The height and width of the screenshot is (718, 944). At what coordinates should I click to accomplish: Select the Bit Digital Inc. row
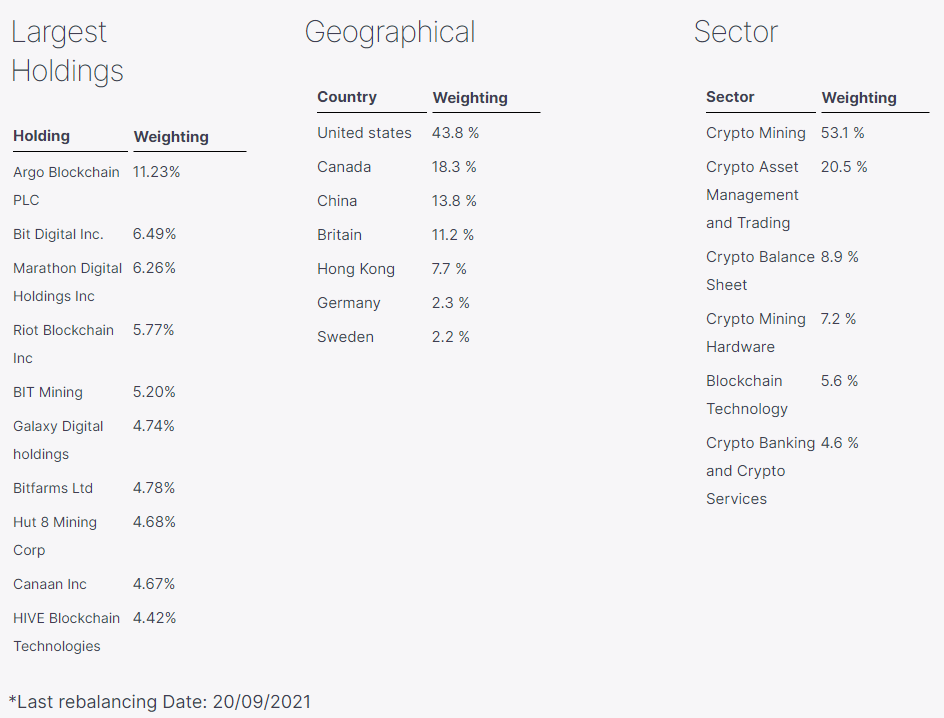pyautogui.click(x=58, y=234)
